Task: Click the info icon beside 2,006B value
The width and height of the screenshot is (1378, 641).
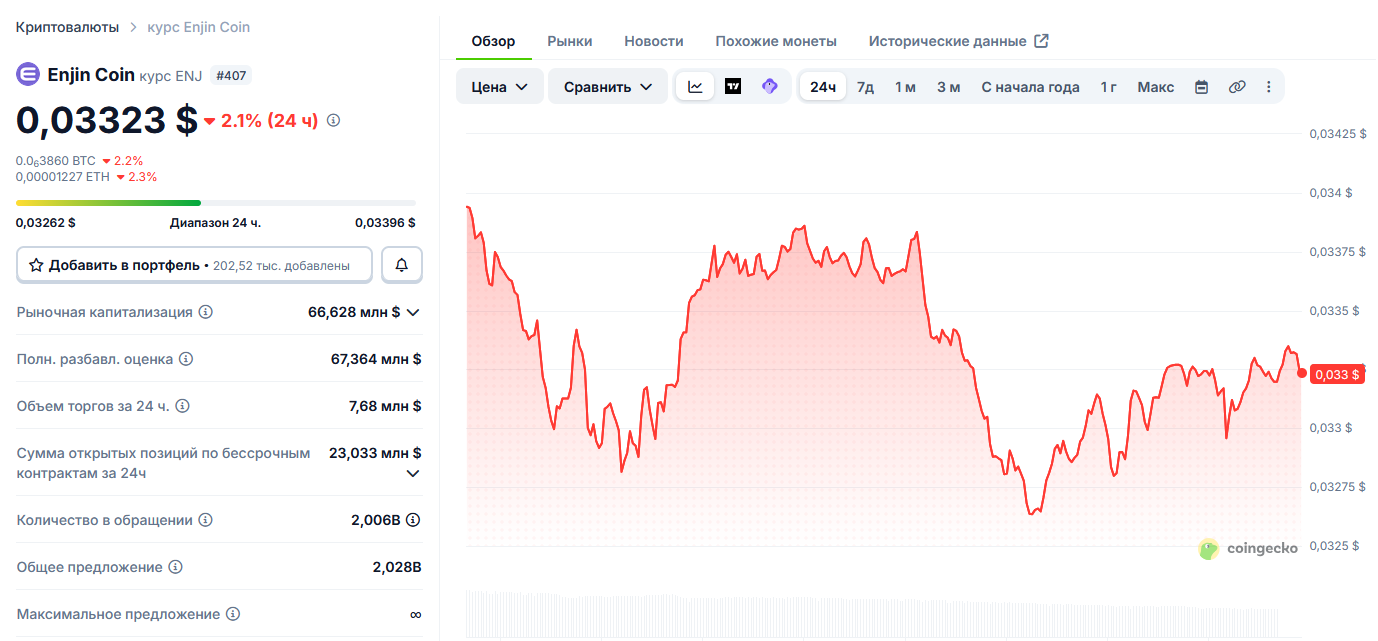Action: (413, 520)
